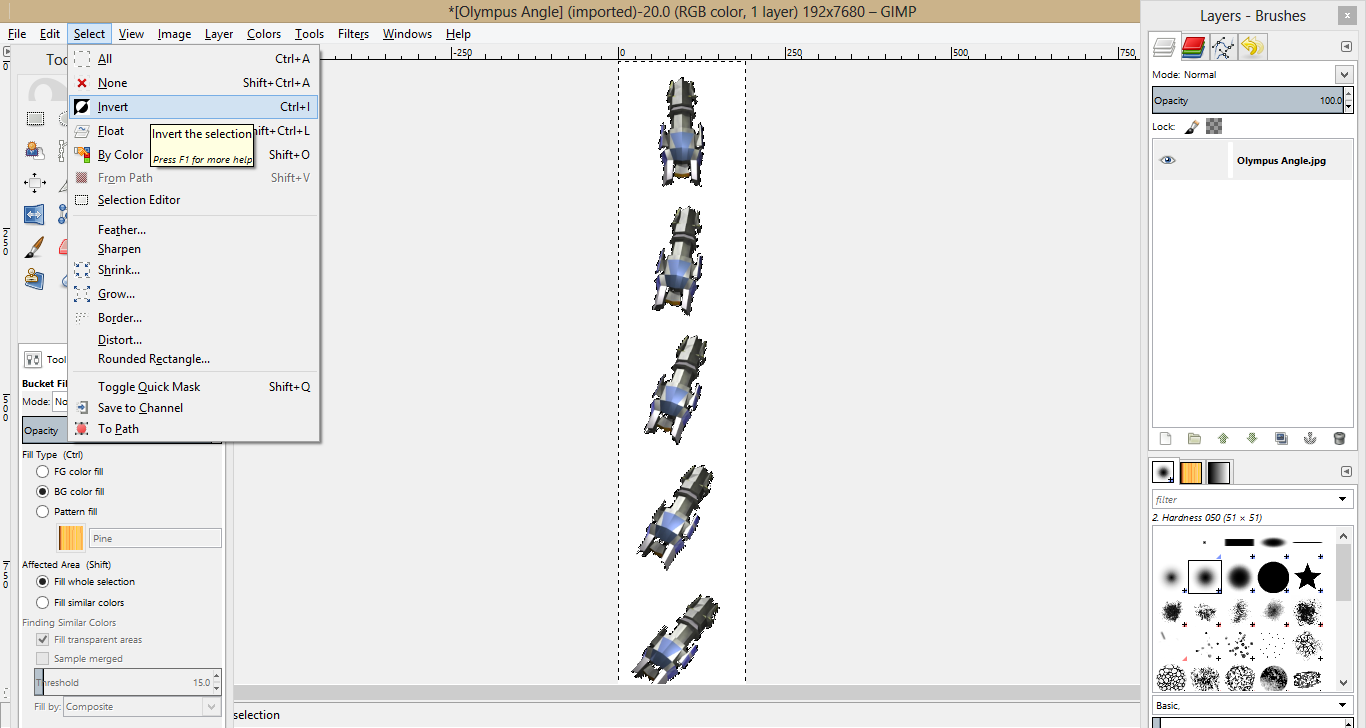Open the Undo History dock tab

tap(1252, 46)
